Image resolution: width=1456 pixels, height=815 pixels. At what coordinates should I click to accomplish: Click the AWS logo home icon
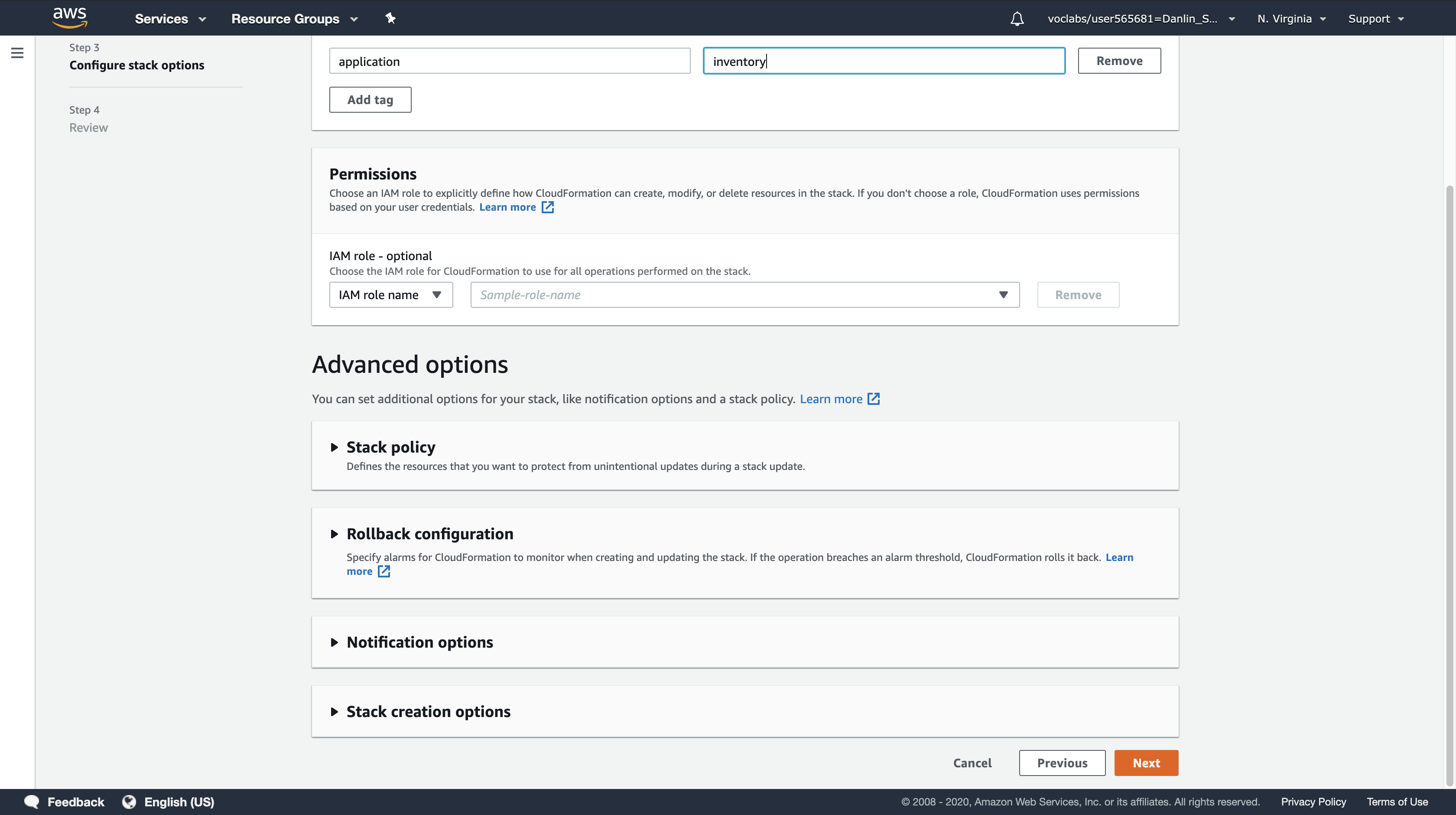pos(69,17)
